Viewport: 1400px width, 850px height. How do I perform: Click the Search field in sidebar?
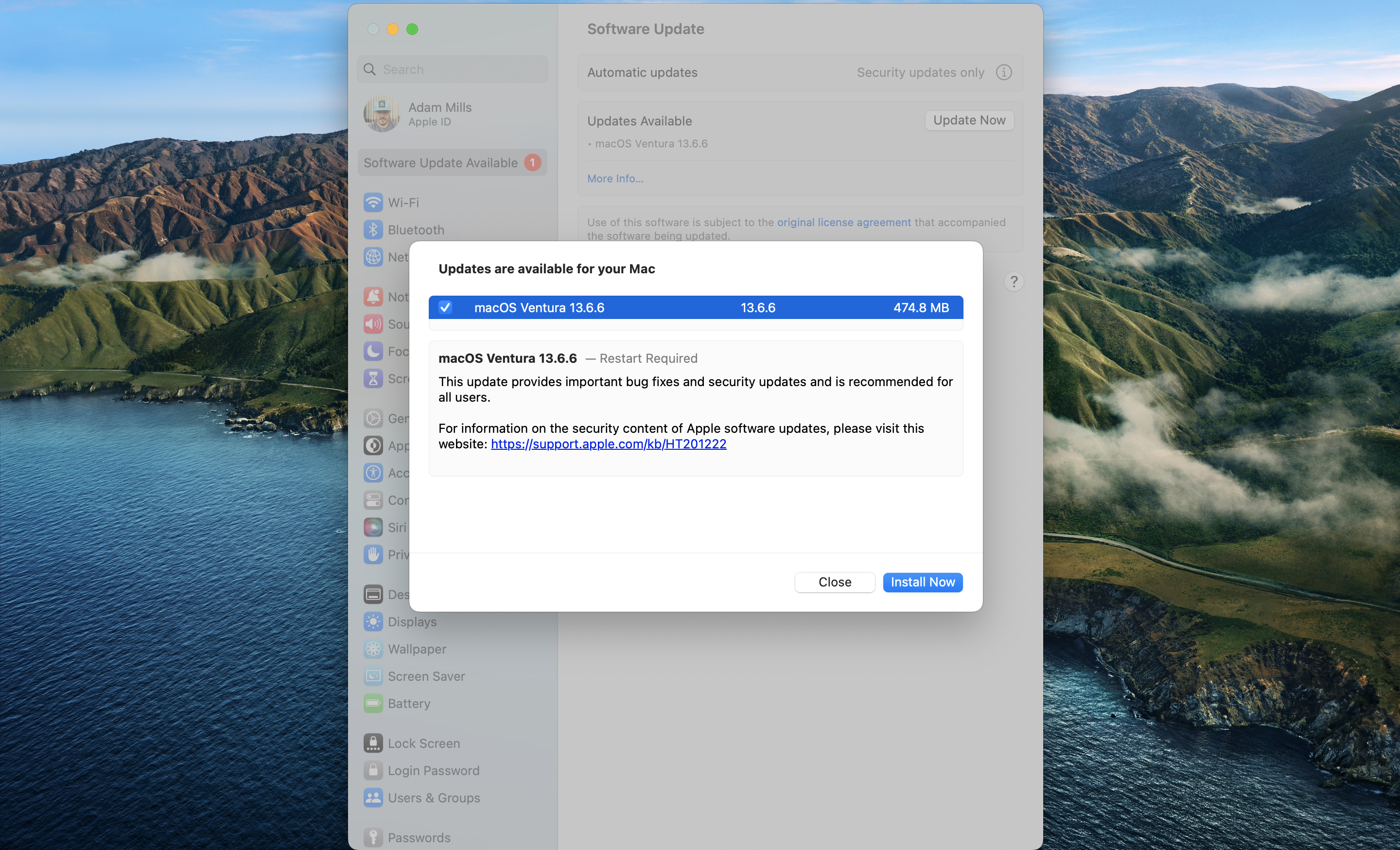coord(452,70)
